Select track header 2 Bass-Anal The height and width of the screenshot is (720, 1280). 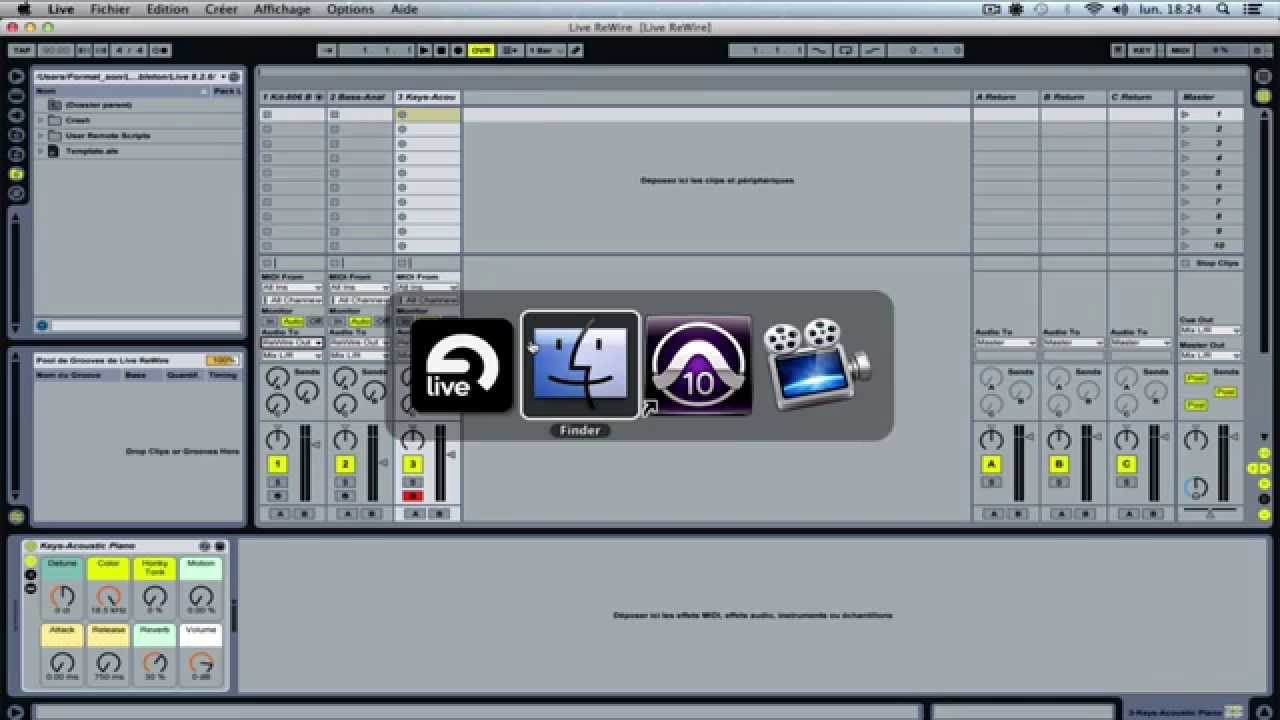[x=359, y=97]
